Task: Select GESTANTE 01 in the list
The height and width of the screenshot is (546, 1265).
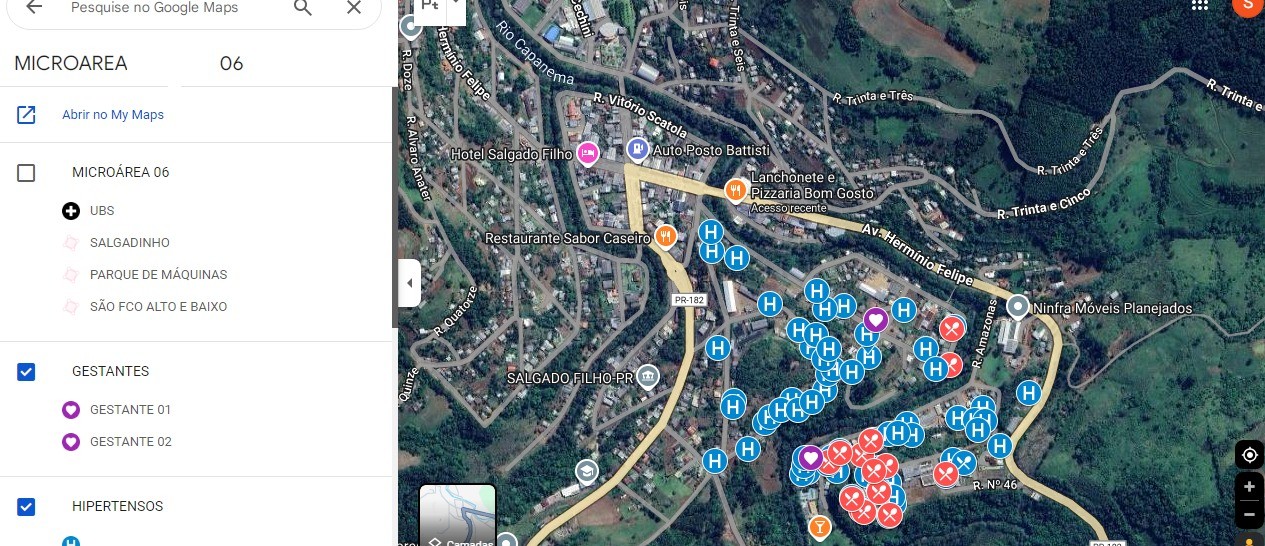Action: (x=130, y=410)
